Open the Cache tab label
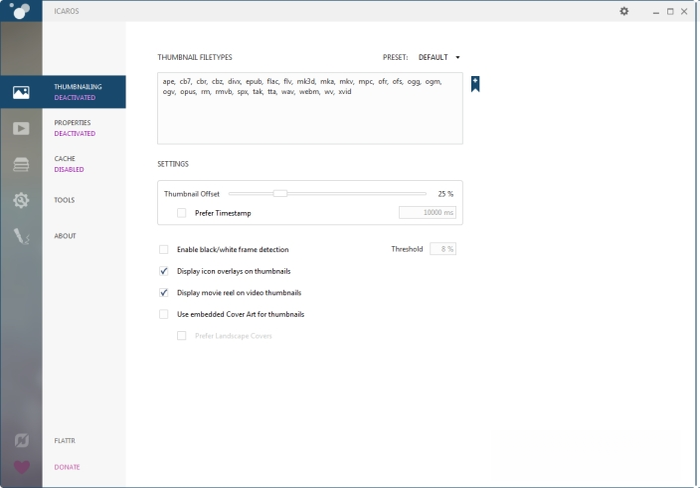Image resolution: width=700 pixels, height=488 pixels. 65,158
